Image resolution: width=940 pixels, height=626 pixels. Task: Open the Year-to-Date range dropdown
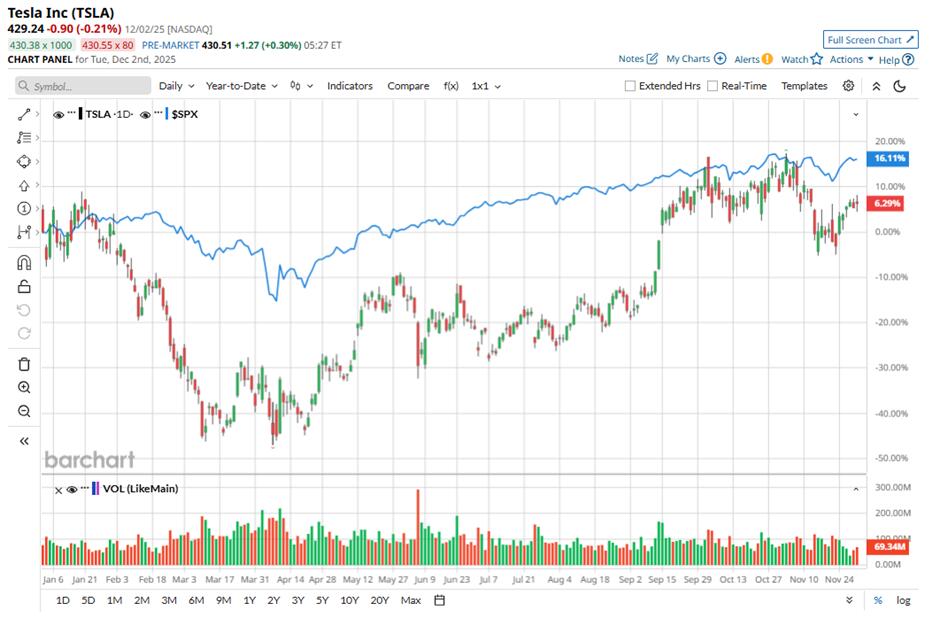point(239,86)
